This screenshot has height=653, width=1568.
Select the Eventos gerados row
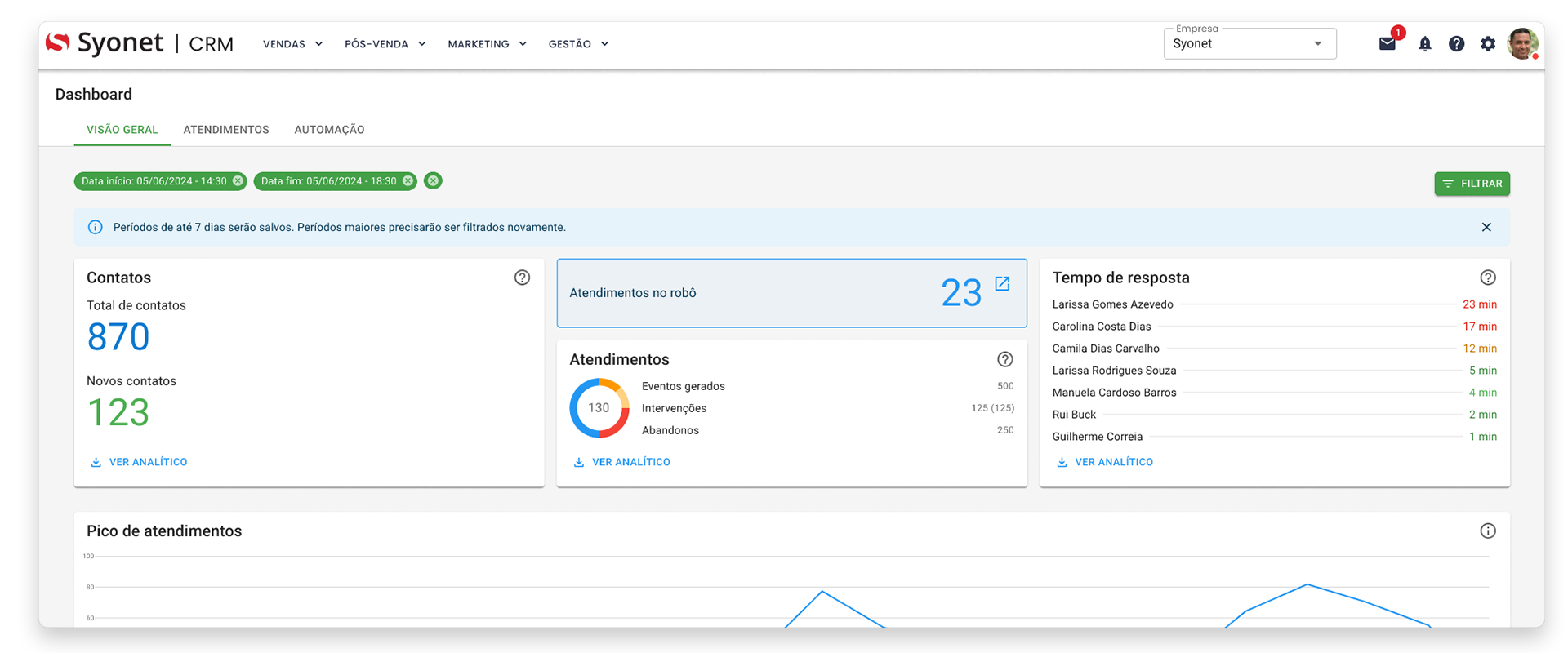[828, 386]
